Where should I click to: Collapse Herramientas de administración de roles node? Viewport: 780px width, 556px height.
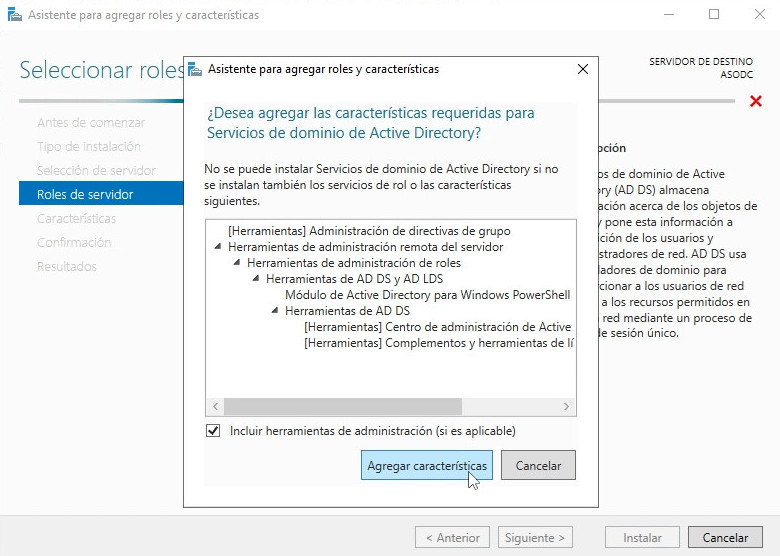(x=237, y=263)
